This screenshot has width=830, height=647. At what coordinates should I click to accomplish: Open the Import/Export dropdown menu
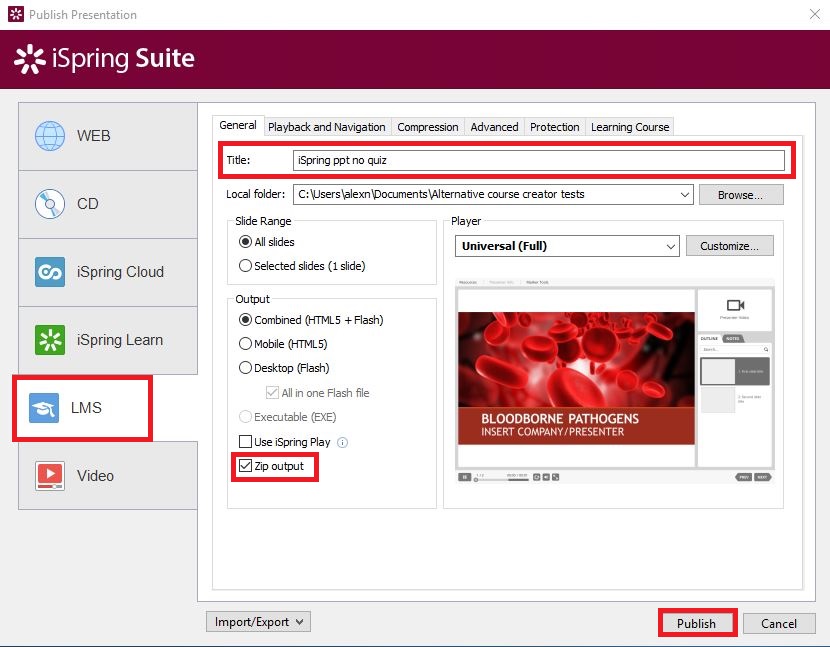coord(258,622)
